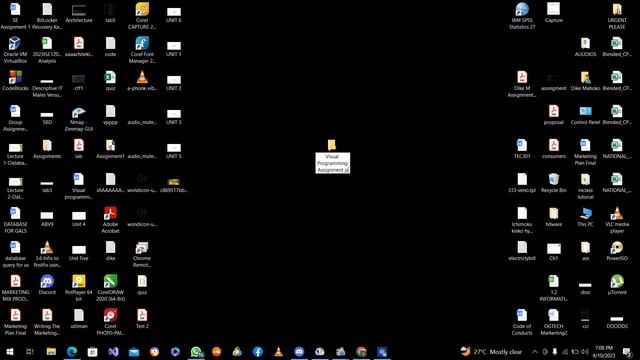
Task: Launch Discord from the desktop icon
Action: coord(47,284)
